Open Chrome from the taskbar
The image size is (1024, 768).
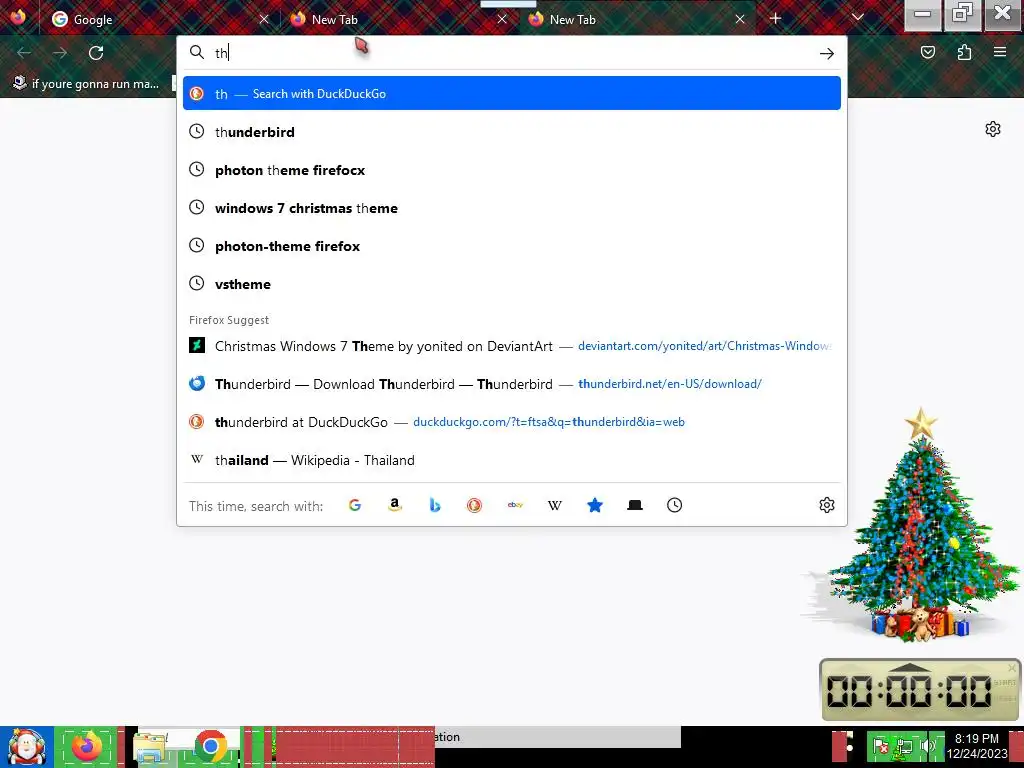(x=210, y=747)
